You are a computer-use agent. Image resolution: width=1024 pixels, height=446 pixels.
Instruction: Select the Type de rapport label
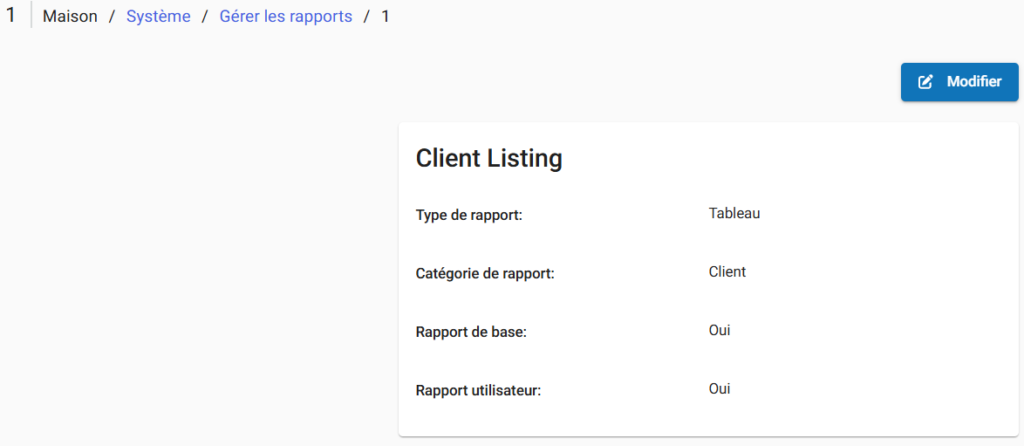[469, 216]
